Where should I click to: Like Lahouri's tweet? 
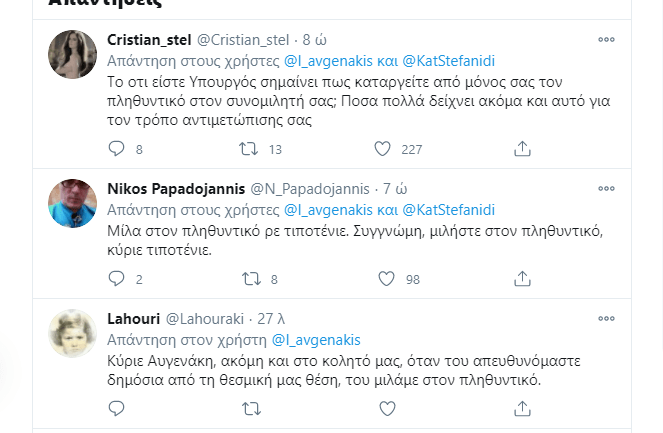[386, 408]
